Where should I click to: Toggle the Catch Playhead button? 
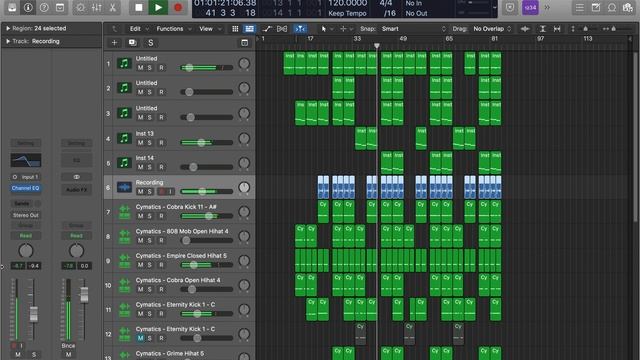click(300, 29)
